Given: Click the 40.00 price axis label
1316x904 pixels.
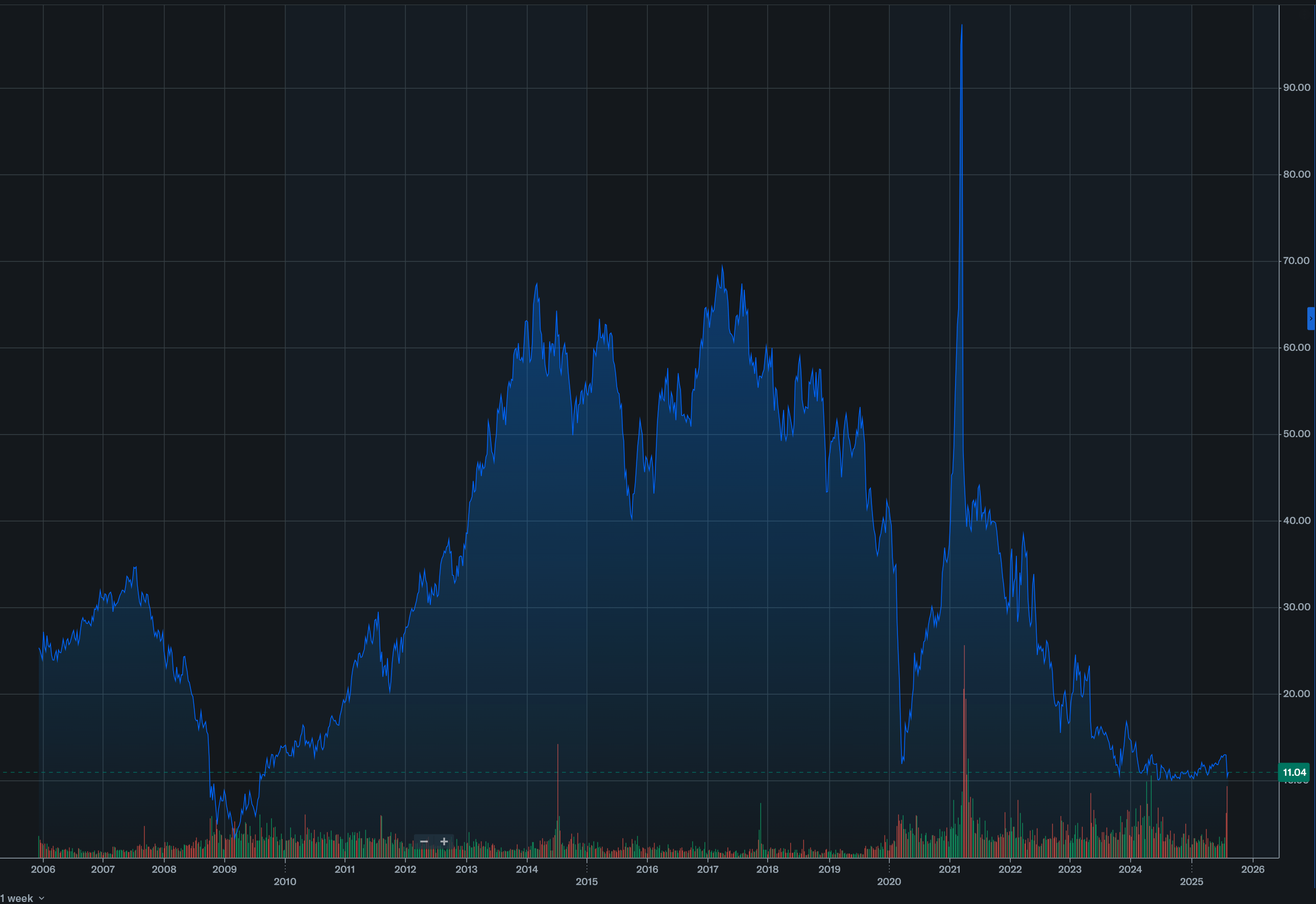Looking at the screenshot, I should [x=1296, y=520].
